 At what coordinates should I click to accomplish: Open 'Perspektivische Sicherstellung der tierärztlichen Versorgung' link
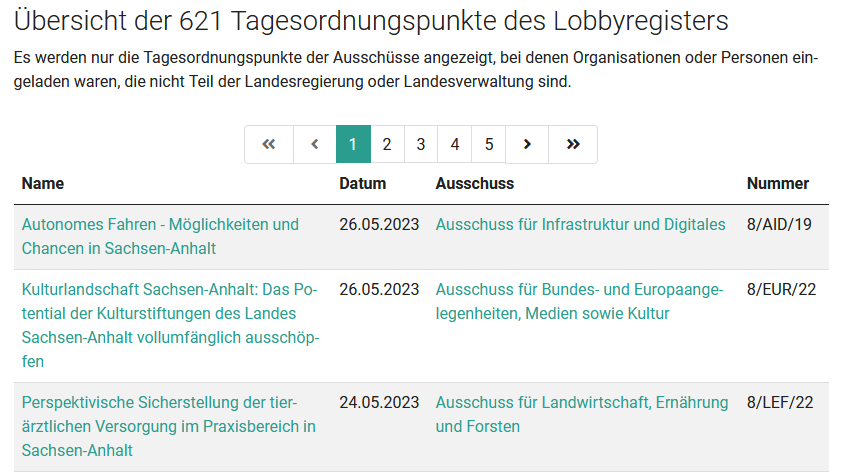(x=168, y=426)
